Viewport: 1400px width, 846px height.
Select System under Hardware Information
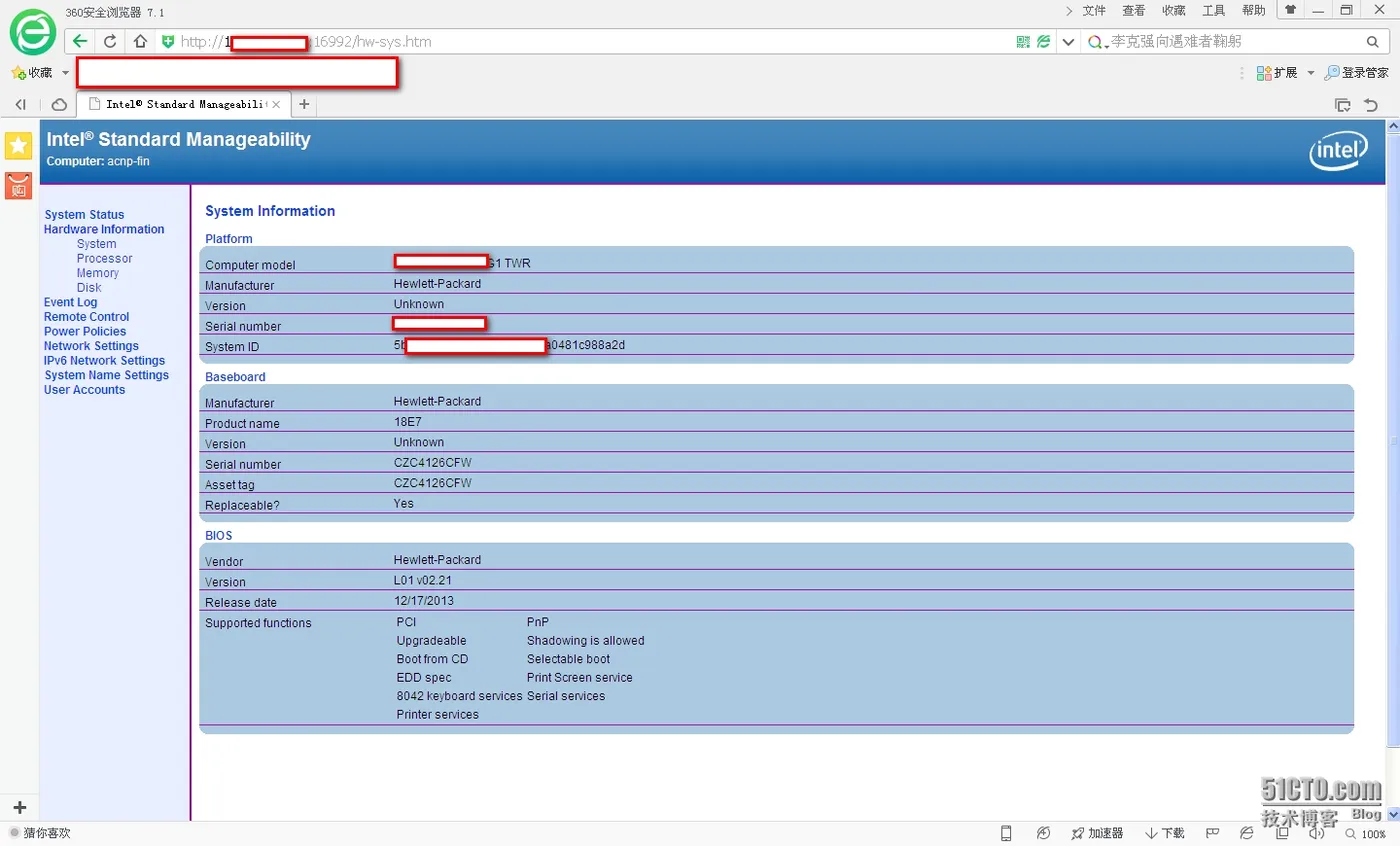tap(96, 244)
